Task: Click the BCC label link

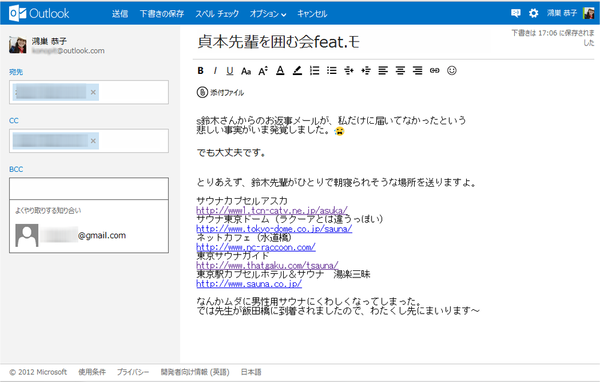Action: 16,169
